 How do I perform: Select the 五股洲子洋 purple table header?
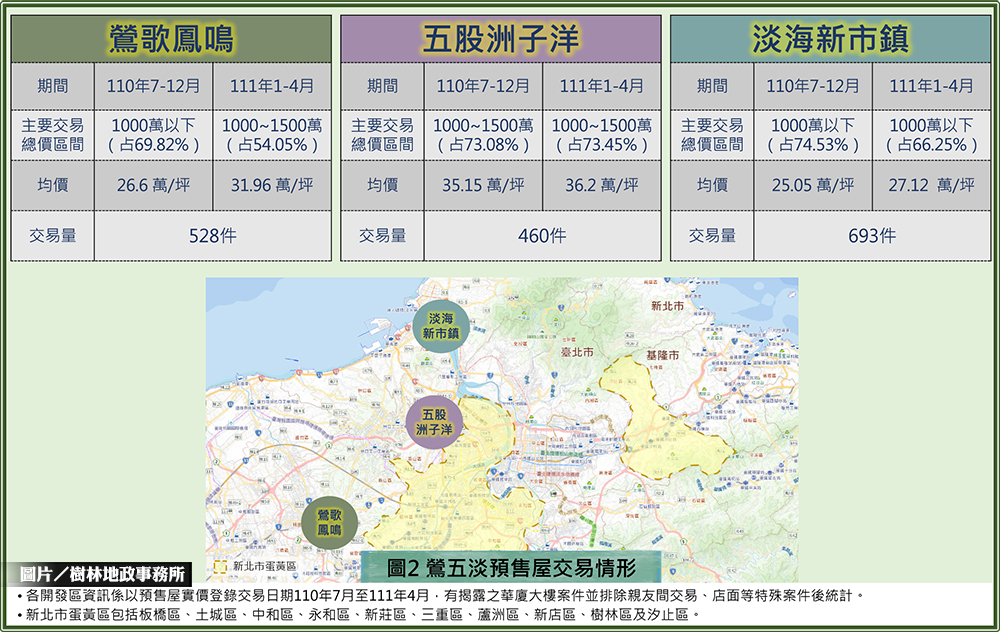point(500,39)
